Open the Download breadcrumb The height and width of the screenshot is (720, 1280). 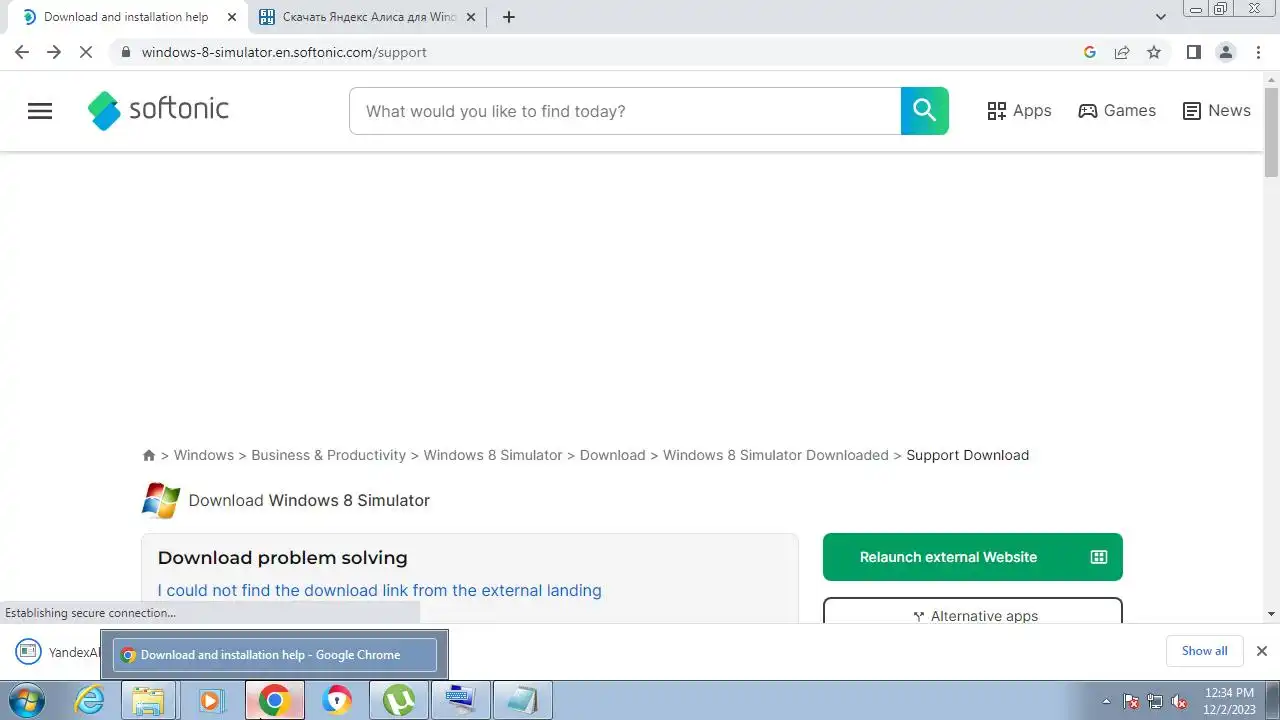[x=612, y=455]
